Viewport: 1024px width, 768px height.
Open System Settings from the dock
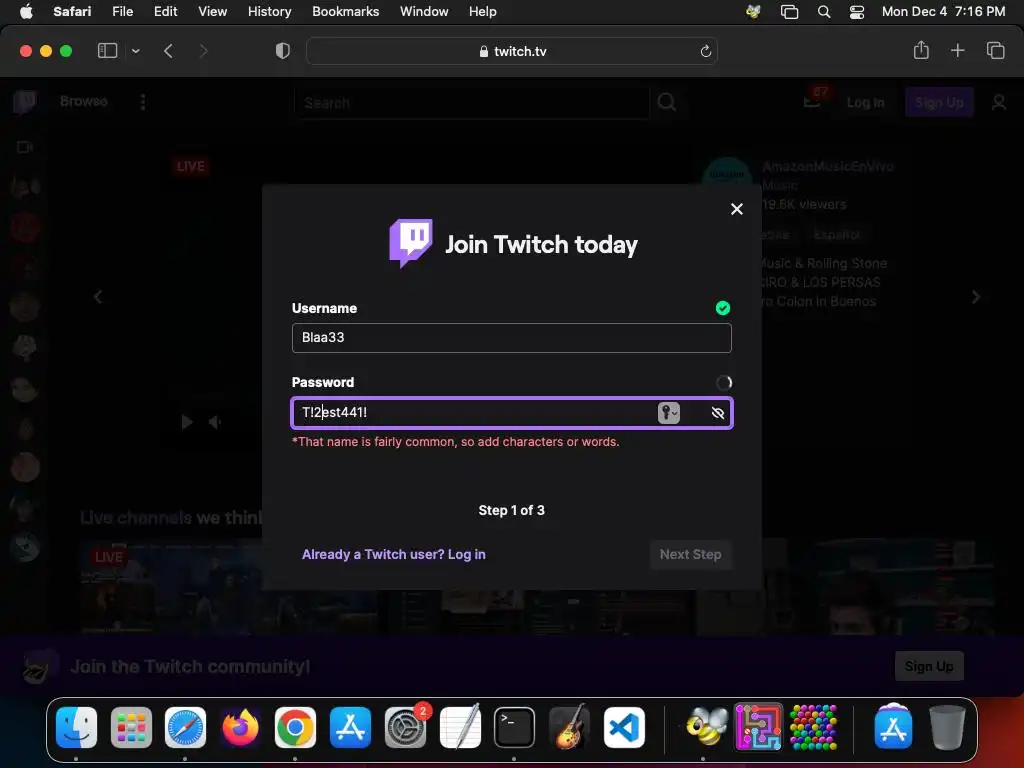pyautogui.click(x=406, y=728)
